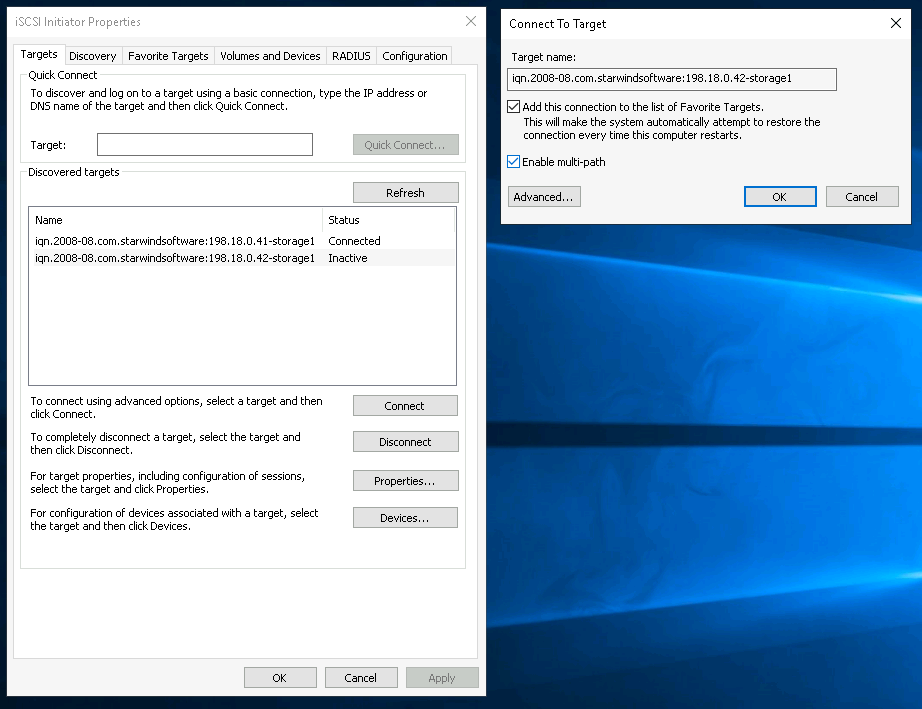Close the iSCSI Initiator Properties window

point(471,22)
